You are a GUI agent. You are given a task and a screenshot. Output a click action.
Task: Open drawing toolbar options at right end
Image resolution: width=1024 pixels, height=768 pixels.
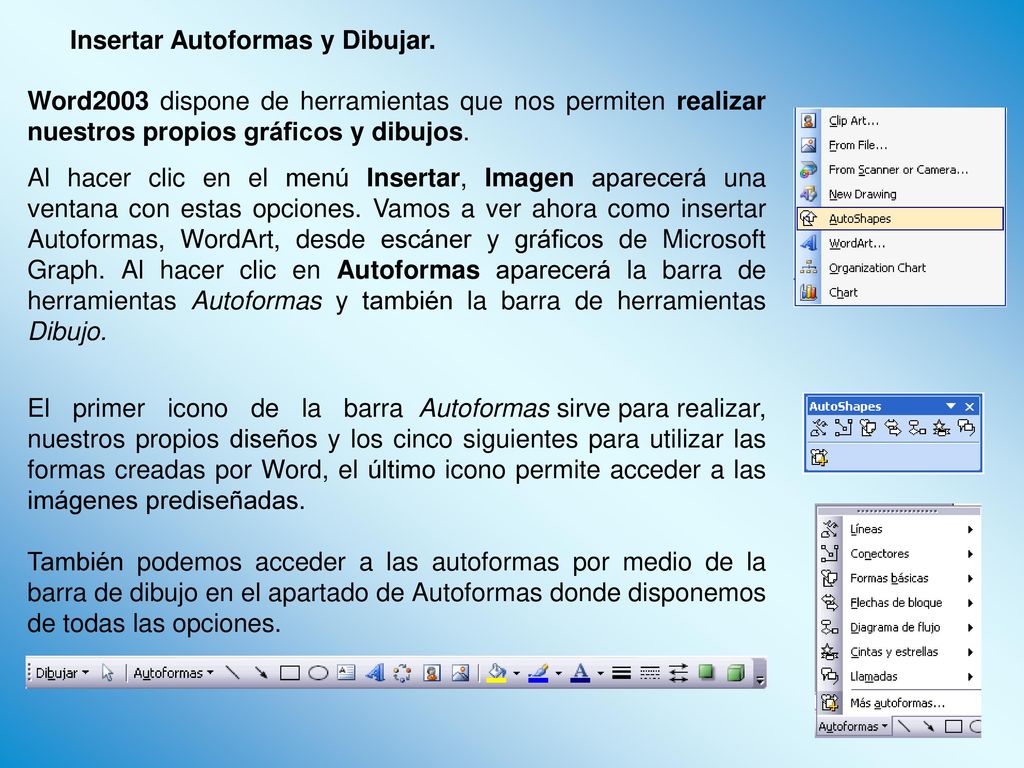(x=760, y=673)
